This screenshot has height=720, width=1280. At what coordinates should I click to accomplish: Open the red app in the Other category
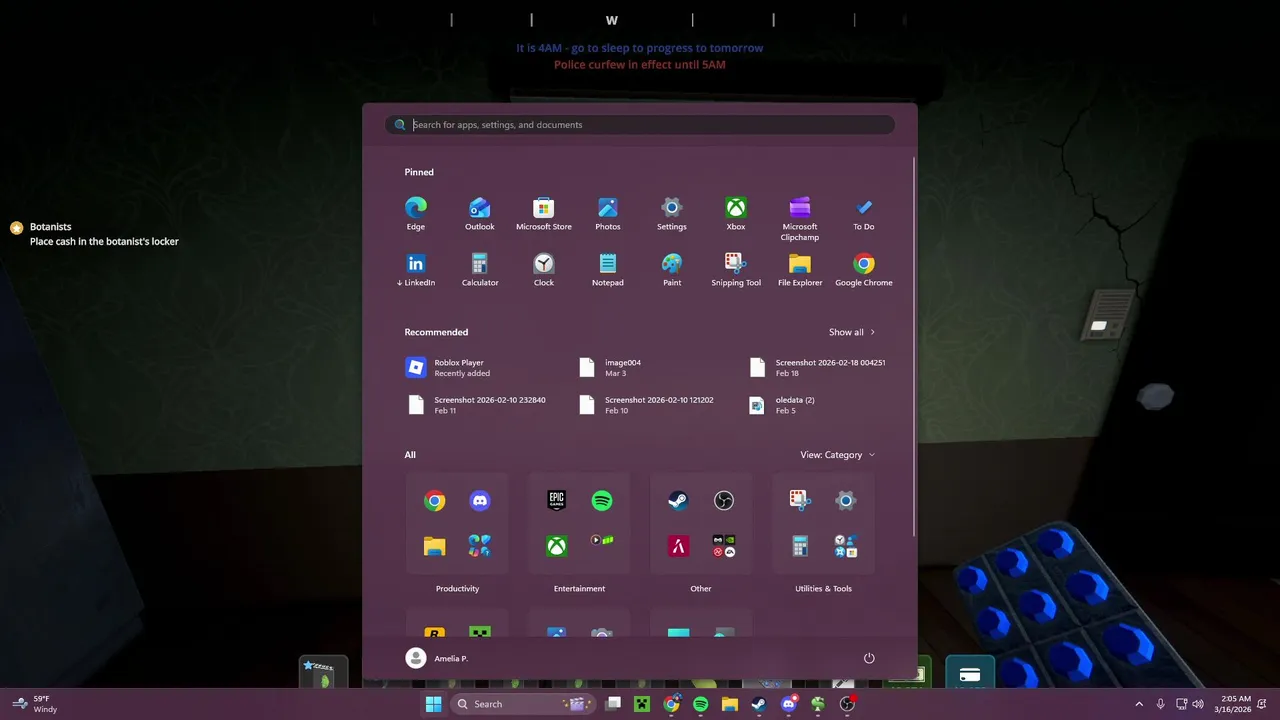pos(678,546)
